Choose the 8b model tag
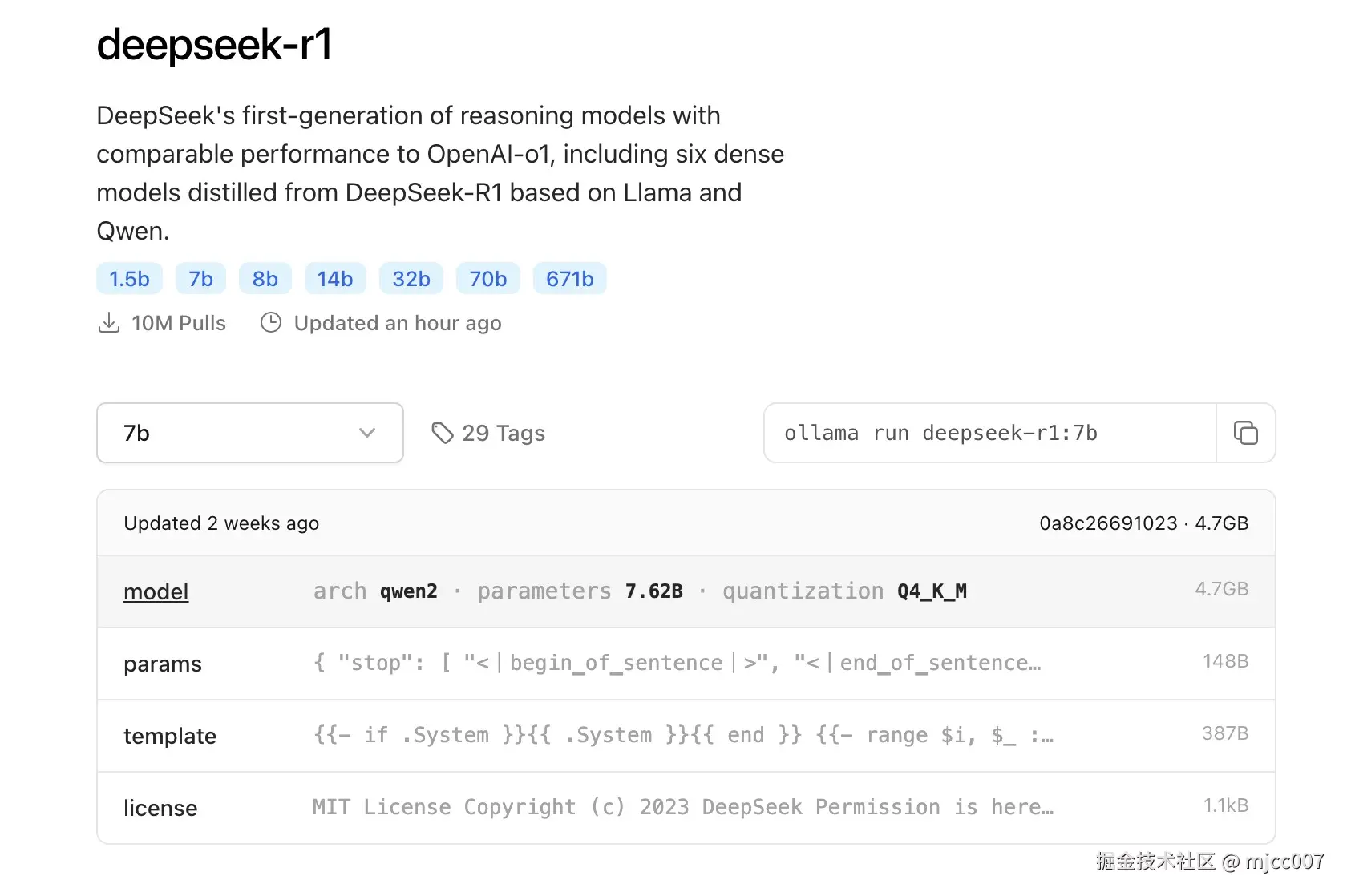Viewport: 1347px width, 896px height. click(x=265, y=279)
